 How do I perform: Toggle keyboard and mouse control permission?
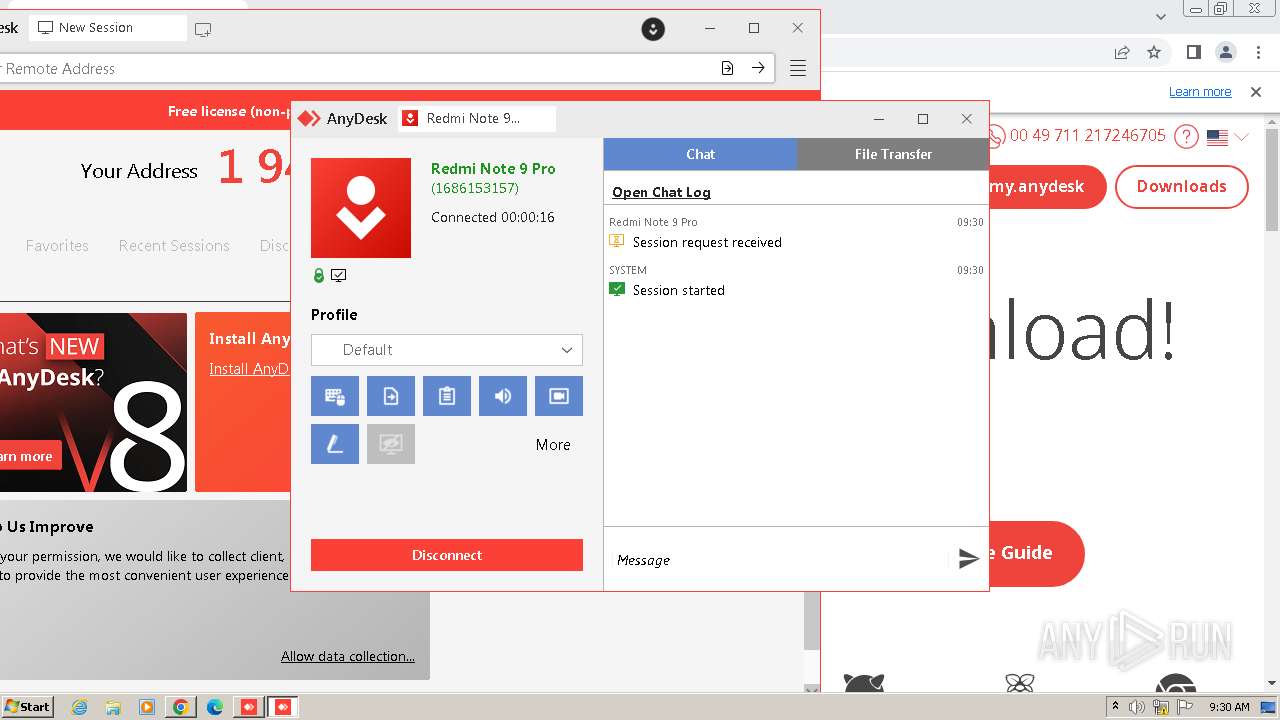(x=335, y=396)
